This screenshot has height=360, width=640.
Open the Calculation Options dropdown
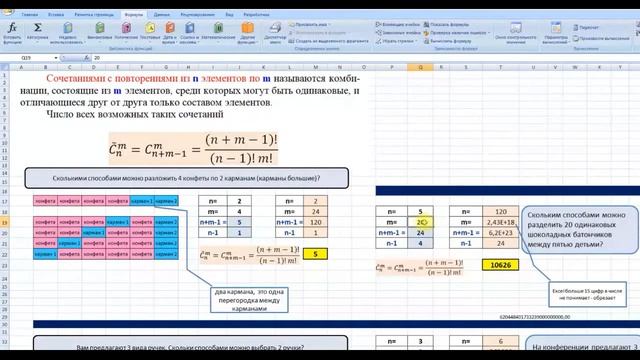tap(556, 33)
